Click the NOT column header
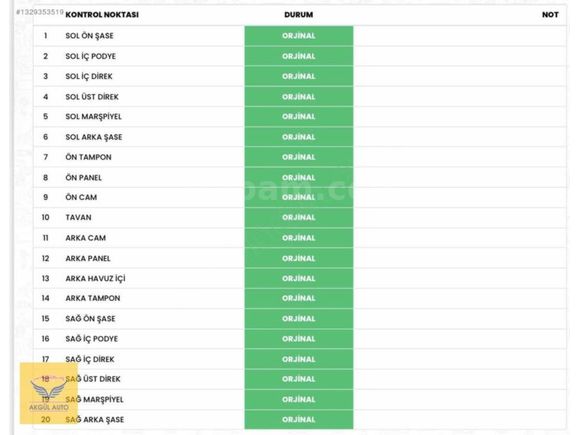Image resolution: width=580 pixels, height=435 pixels. pyautogui.click(x=550, y=15)
